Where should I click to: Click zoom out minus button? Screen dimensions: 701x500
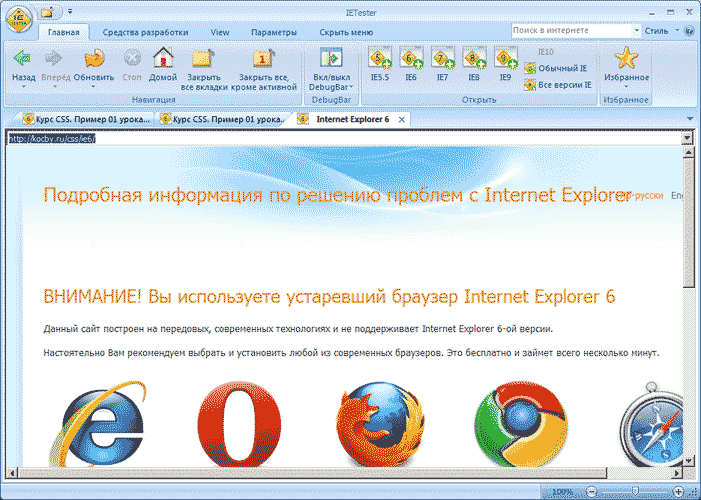(591, 492)
